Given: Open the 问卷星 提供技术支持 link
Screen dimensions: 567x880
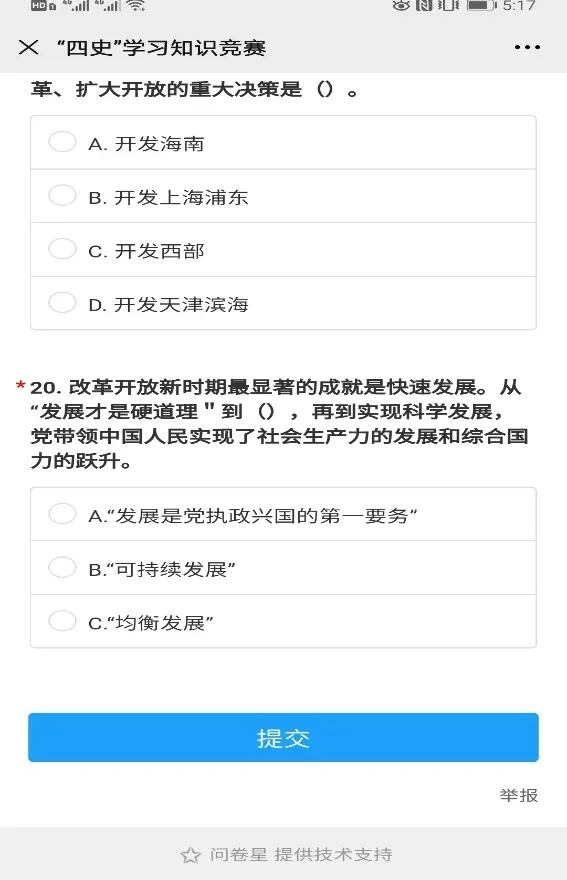Looking at the screenshot, I should point(301,855).
